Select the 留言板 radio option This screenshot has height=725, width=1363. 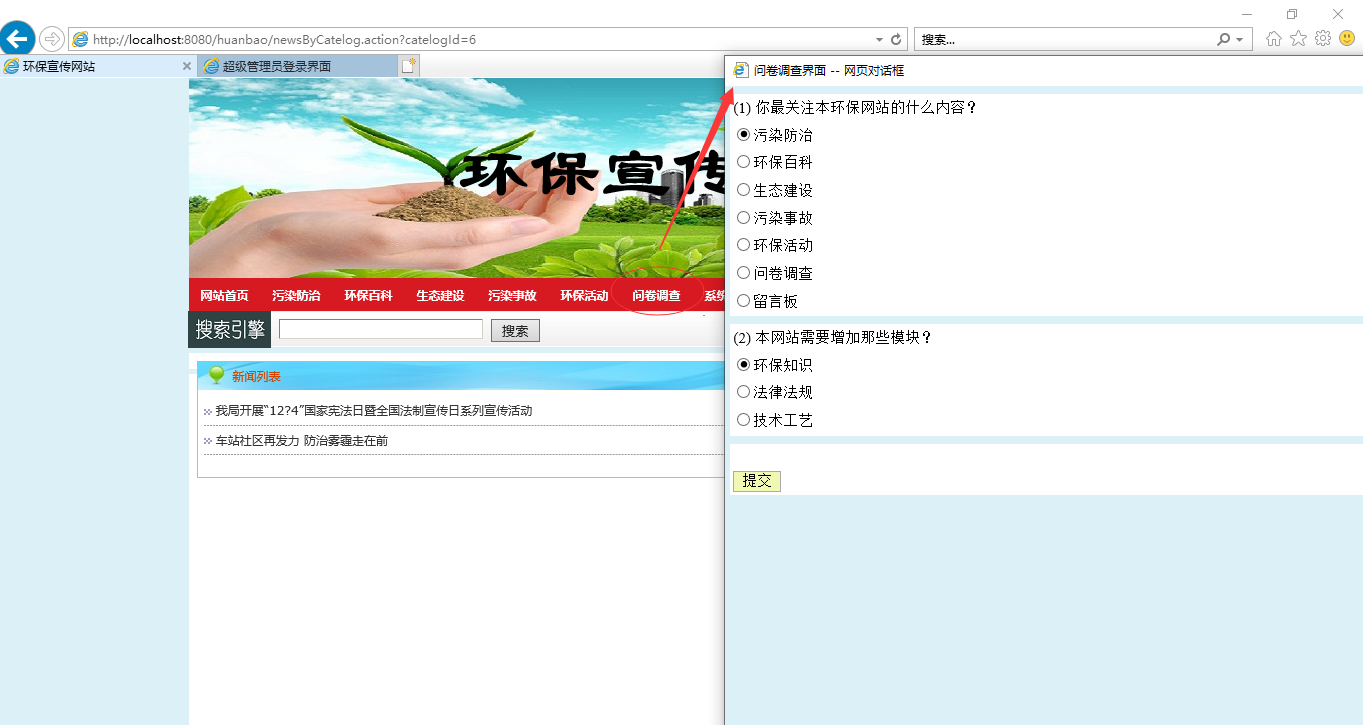click(x=743, y=300)
